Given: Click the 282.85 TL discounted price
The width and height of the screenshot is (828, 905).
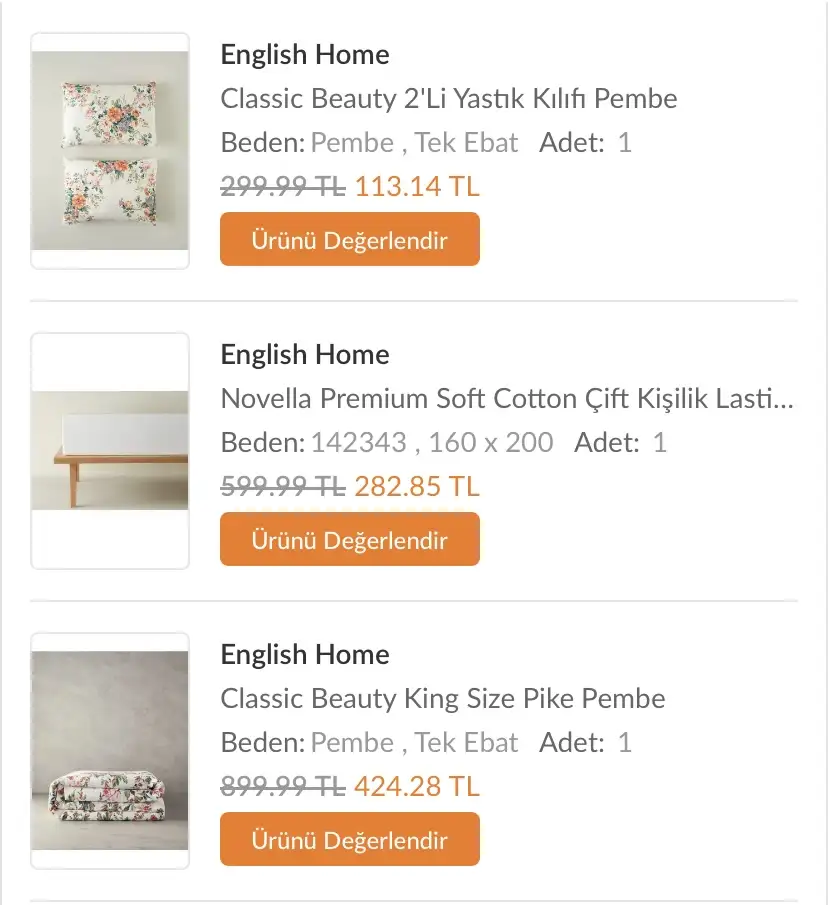Looking at the screenshot, I should click(x=417, y=487).
